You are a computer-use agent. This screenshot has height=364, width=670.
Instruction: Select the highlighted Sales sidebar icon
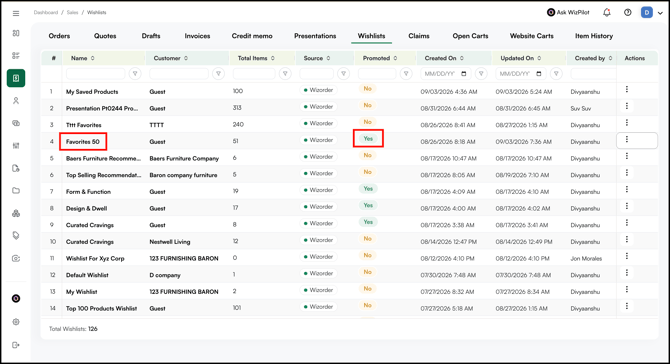[x=16, y=78]
